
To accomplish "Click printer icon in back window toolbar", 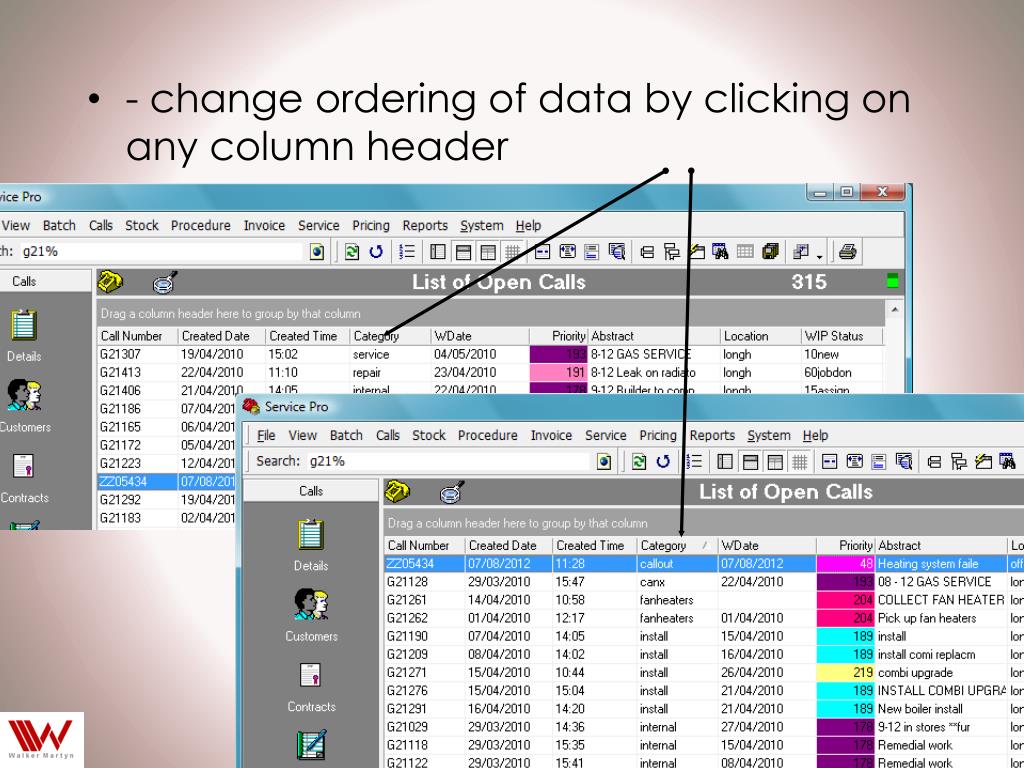I will (848, 252).
